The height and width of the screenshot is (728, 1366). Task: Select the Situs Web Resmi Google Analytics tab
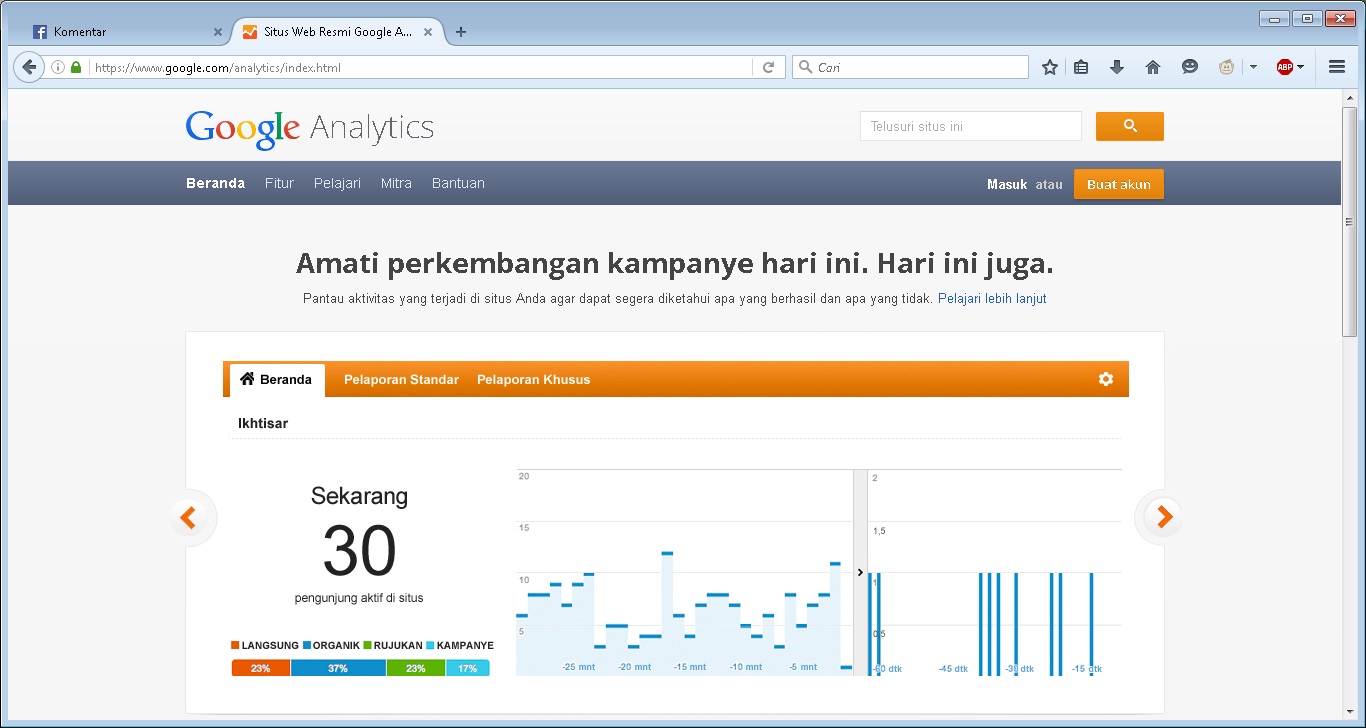[x=340, y=32]
